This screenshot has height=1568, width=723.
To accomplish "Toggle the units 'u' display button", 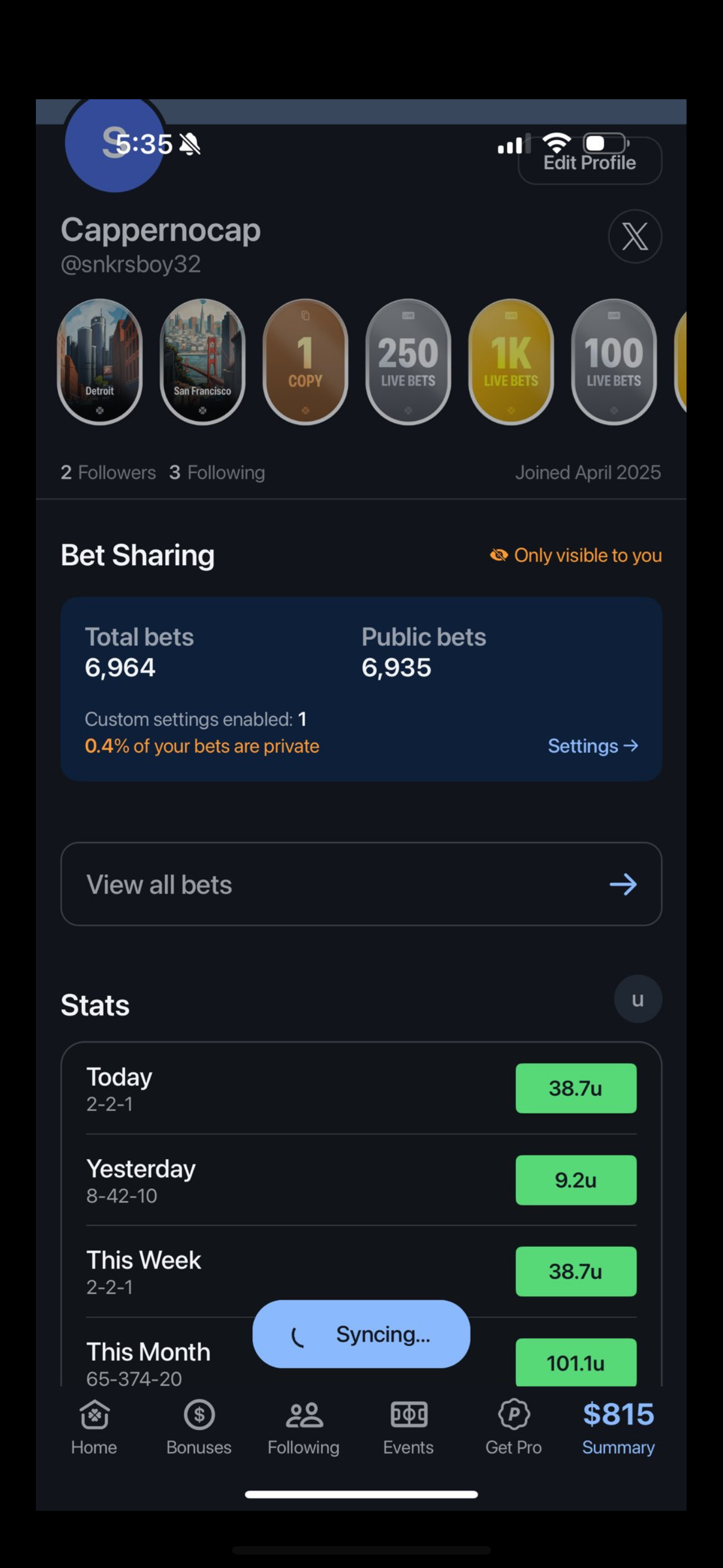I will (637, 999).
